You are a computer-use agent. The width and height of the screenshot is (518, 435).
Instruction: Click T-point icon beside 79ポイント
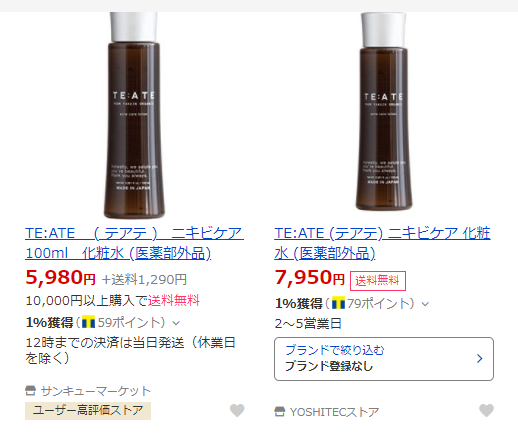338,303
